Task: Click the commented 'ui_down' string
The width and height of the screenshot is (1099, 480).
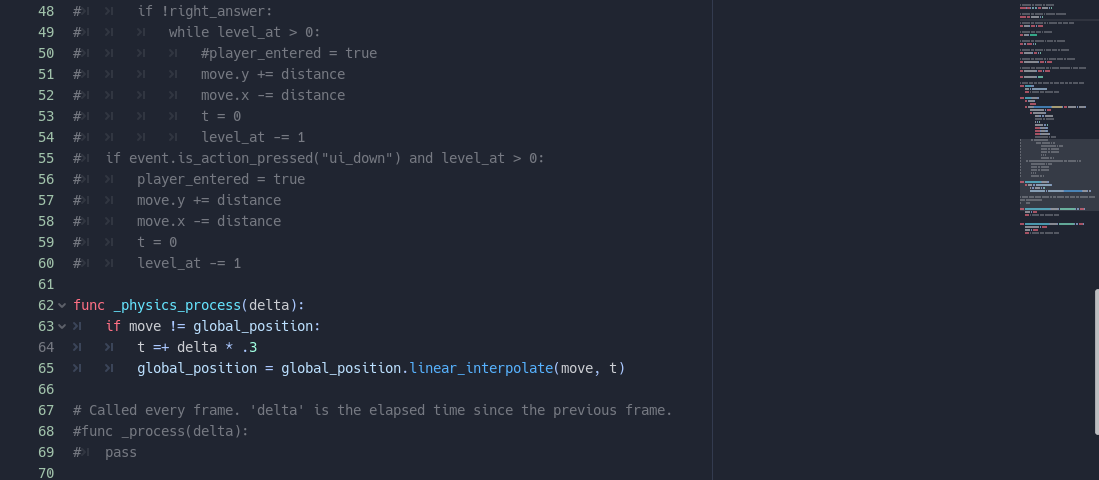Action: point(357,158)
